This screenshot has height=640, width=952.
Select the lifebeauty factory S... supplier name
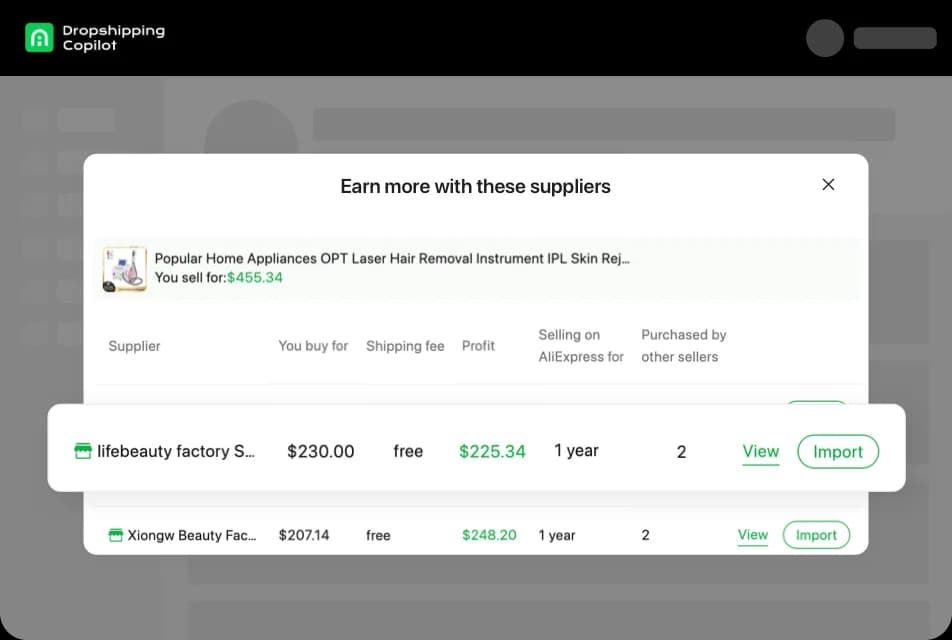tap(176, 451)
